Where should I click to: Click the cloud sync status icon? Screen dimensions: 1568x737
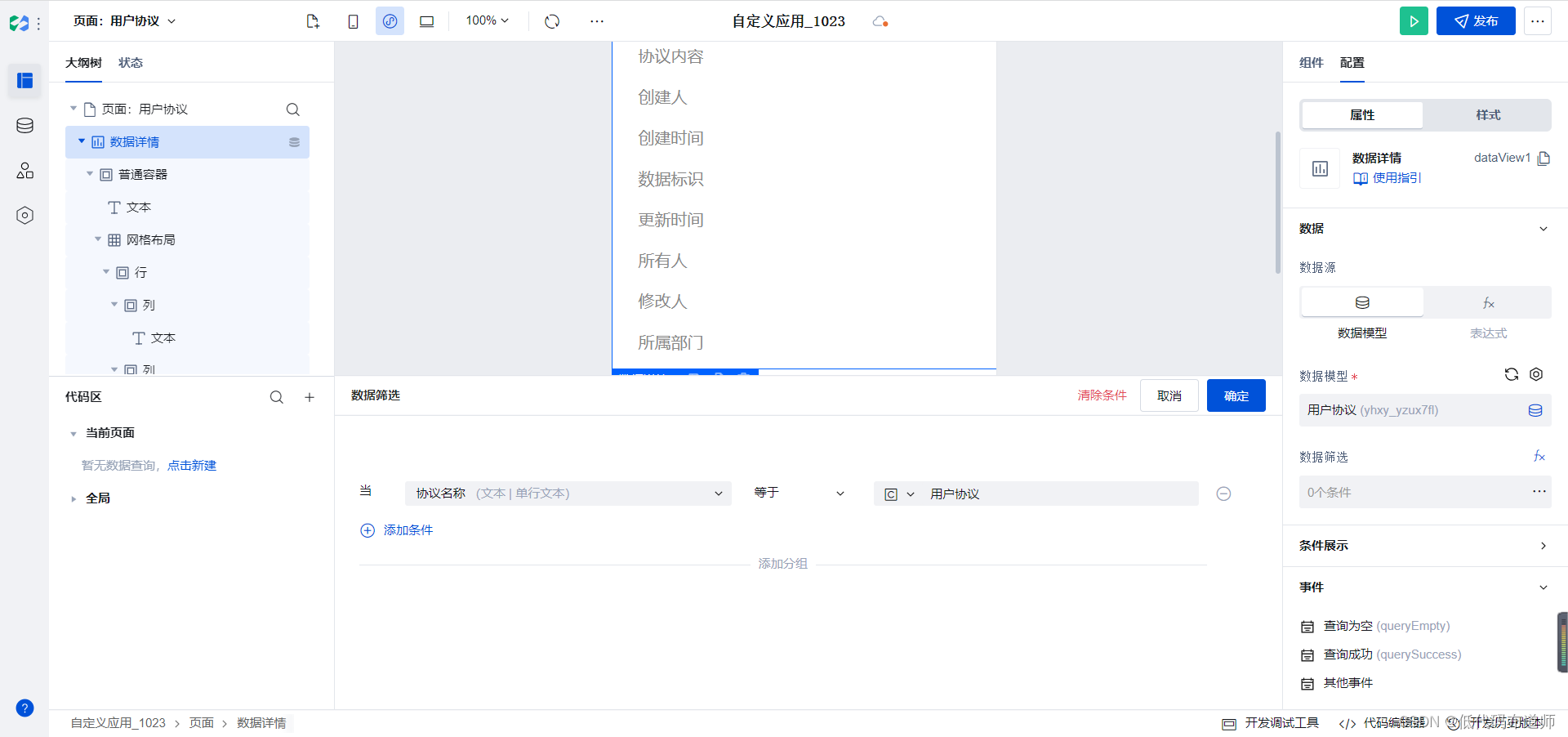880,21
